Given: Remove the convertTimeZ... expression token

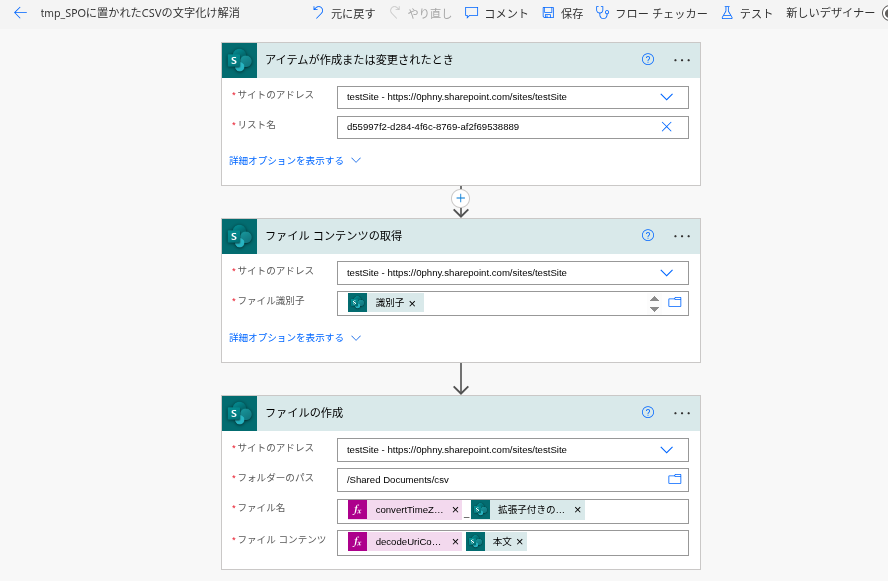Looking at the screenshot, I should pyautogui.click(x=455, y=510).
